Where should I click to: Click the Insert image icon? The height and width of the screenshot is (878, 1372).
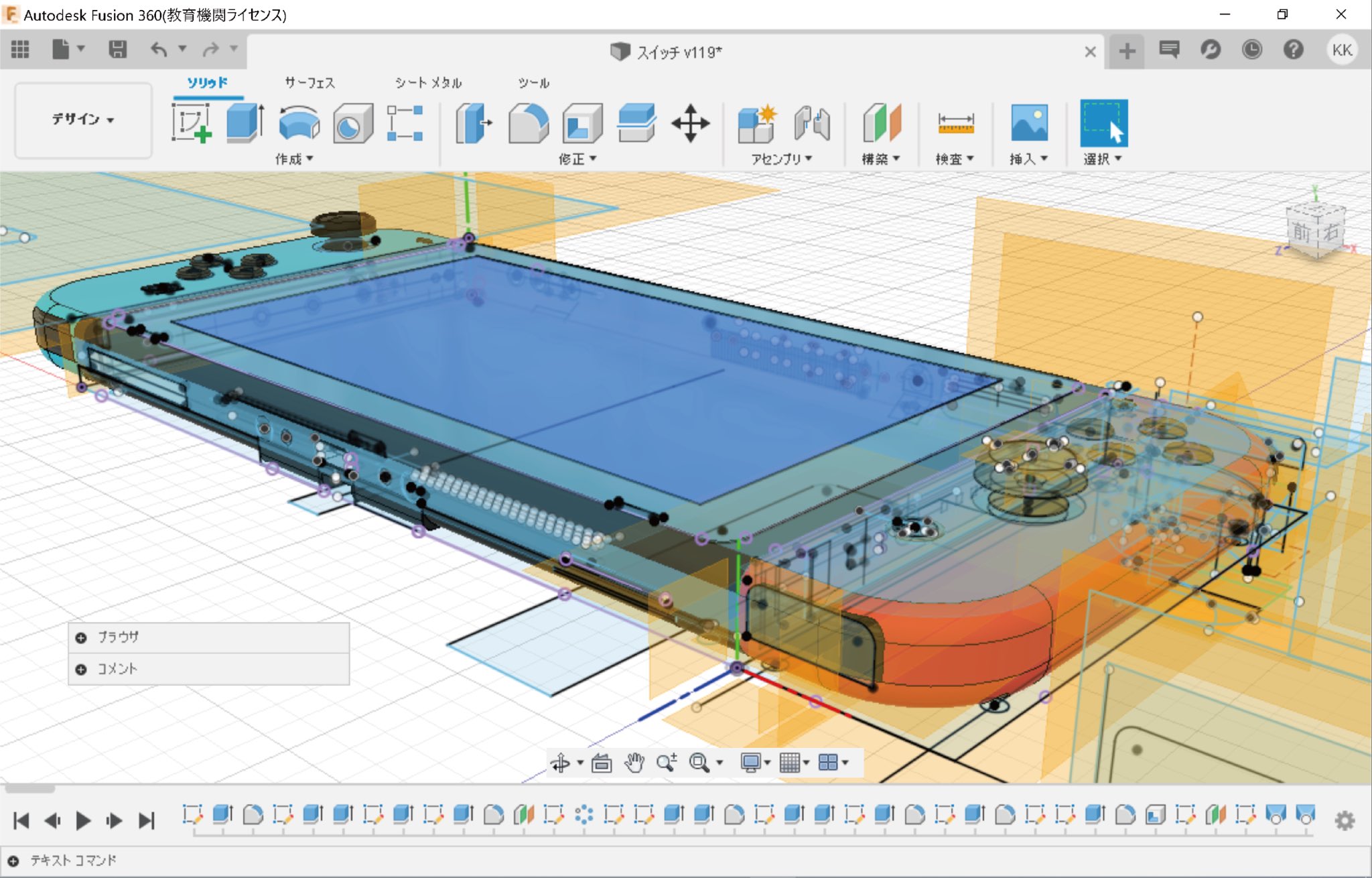click(1028, 123)
